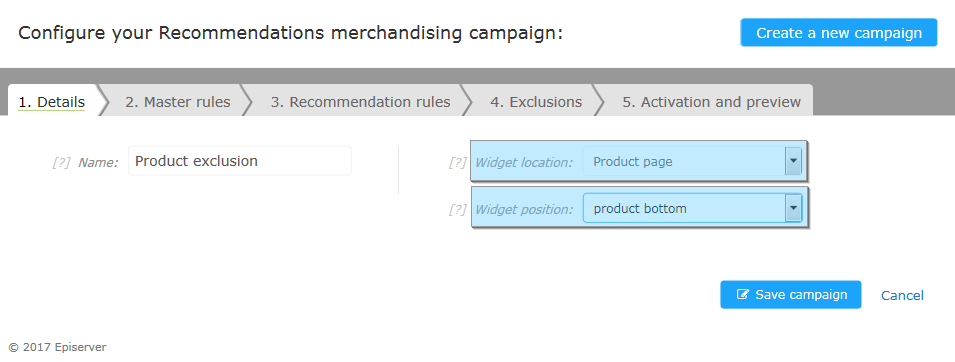Open the product bottom selection box
This screenshot has height=362, width=955.
click(x=692, y=208)
